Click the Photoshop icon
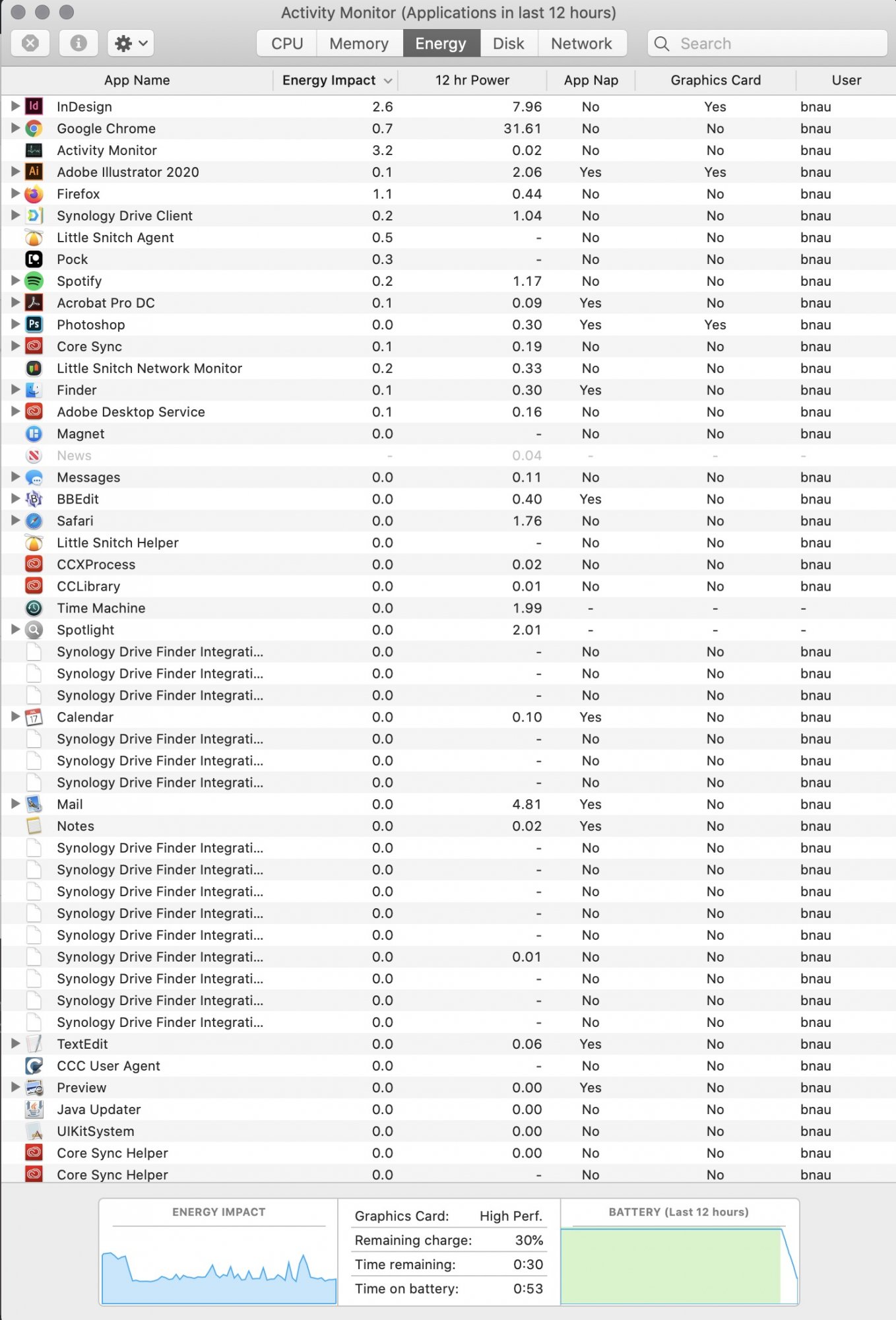Viewport: 896px width, 1320px height. pos(34,324)
